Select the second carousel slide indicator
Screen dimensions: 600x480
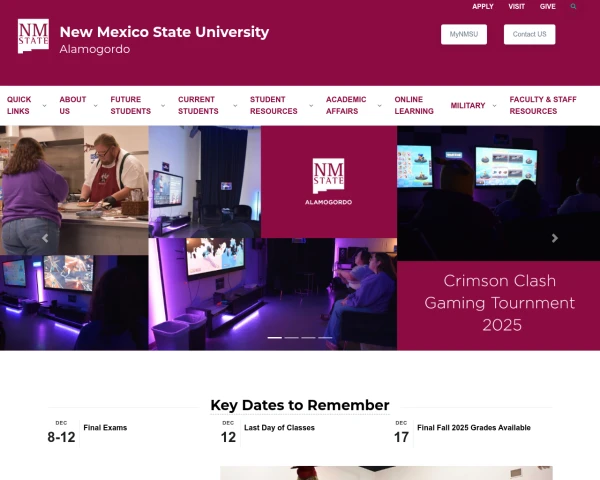[x=292, y=338]
